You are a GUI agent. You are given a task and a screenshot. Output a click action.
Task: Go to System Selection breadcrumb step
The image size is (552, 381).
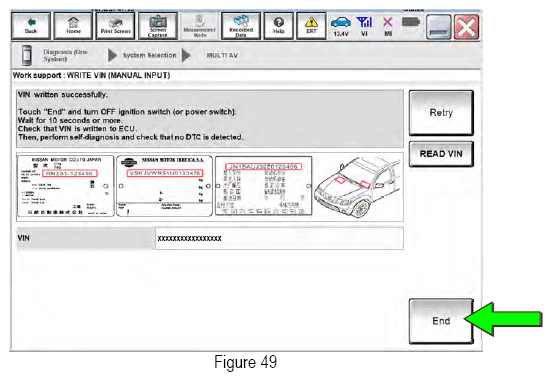pos(149,55)
